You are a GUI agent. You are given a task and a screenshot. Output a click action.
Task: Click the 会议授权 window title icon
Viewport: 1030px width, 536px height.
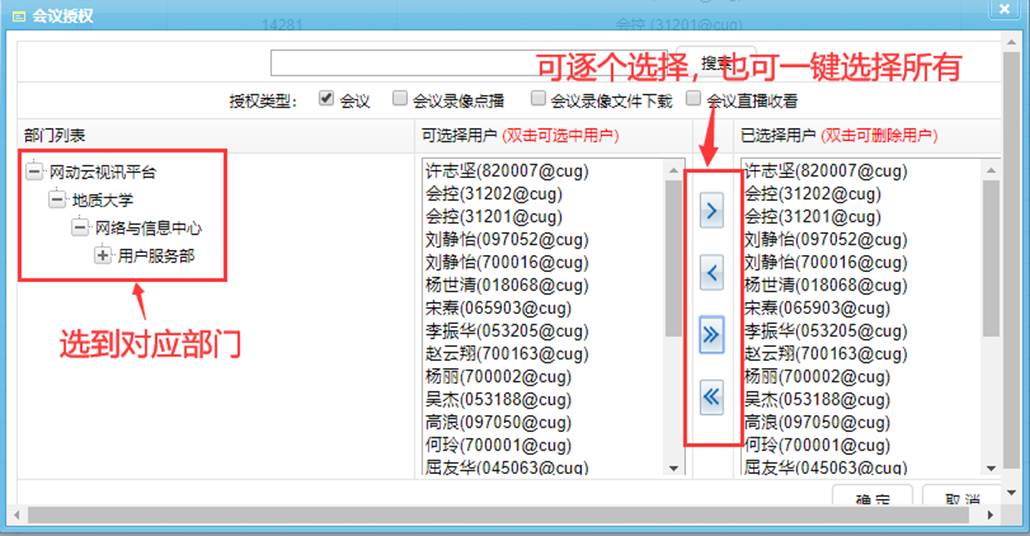[x=18, y=14]
